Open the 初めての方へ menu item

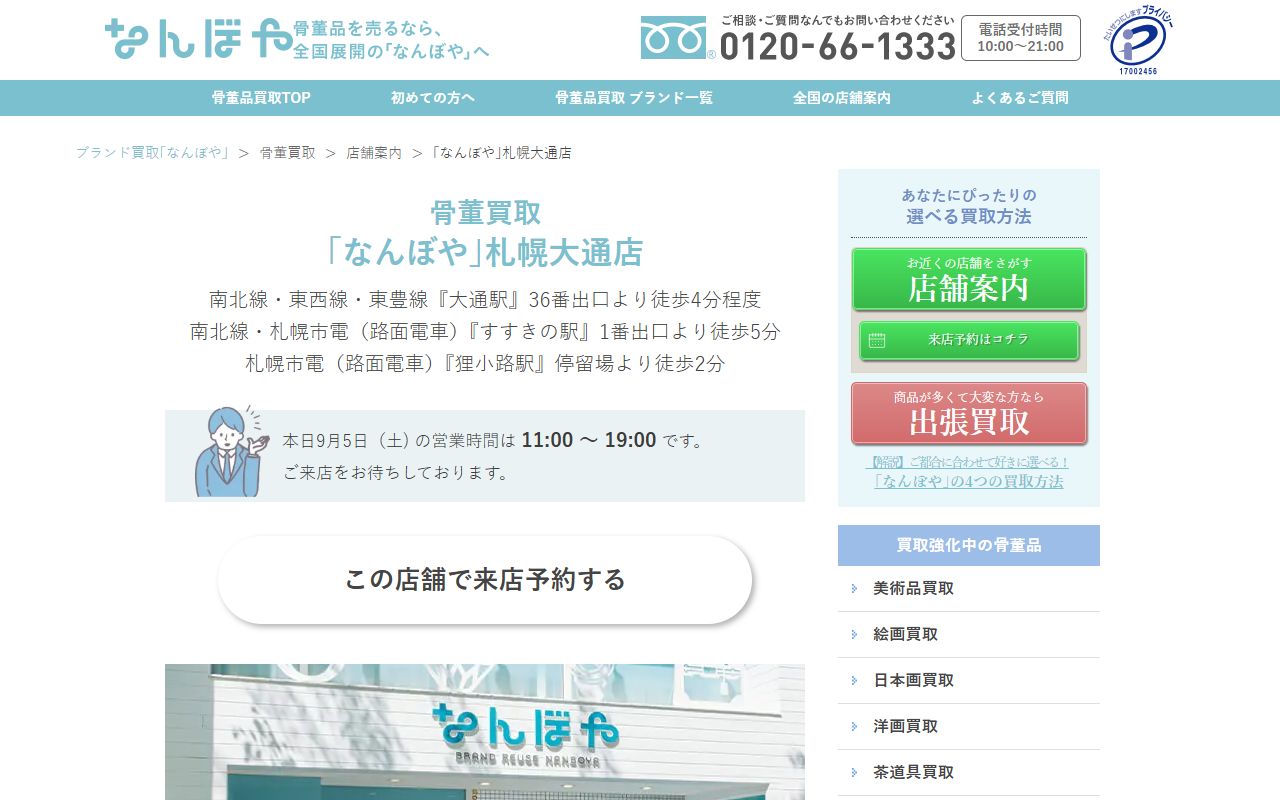[x=433, y=98]
